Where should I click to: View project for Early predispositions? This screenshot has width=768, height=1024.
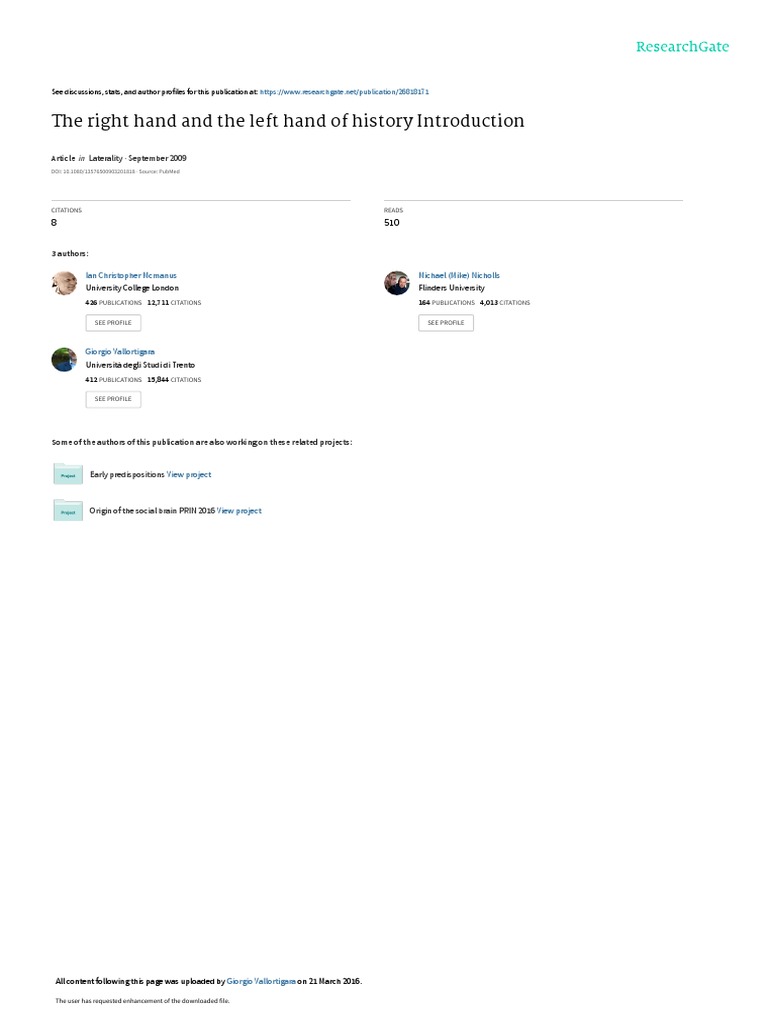(x=189, y=475)
